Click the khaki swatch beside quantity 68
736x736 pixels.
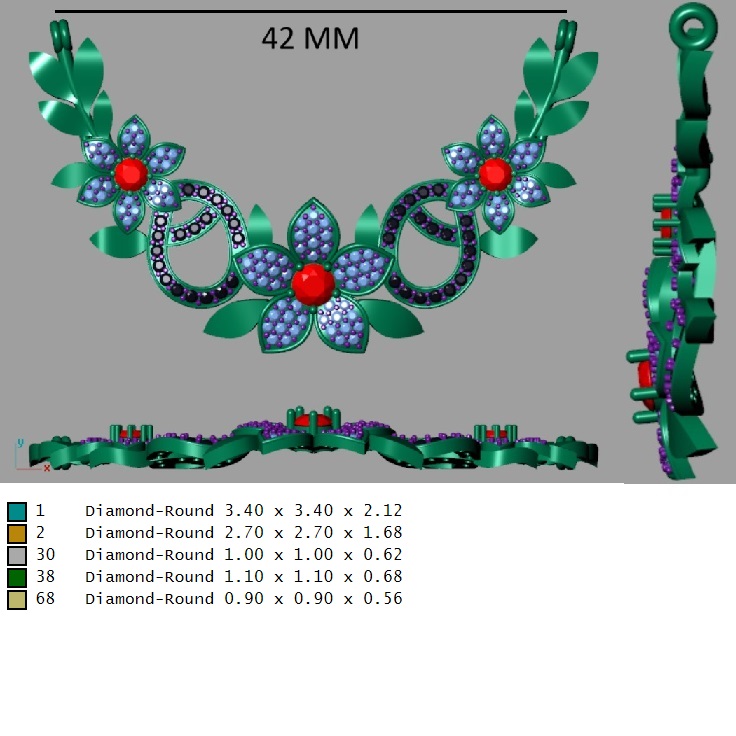16,599
